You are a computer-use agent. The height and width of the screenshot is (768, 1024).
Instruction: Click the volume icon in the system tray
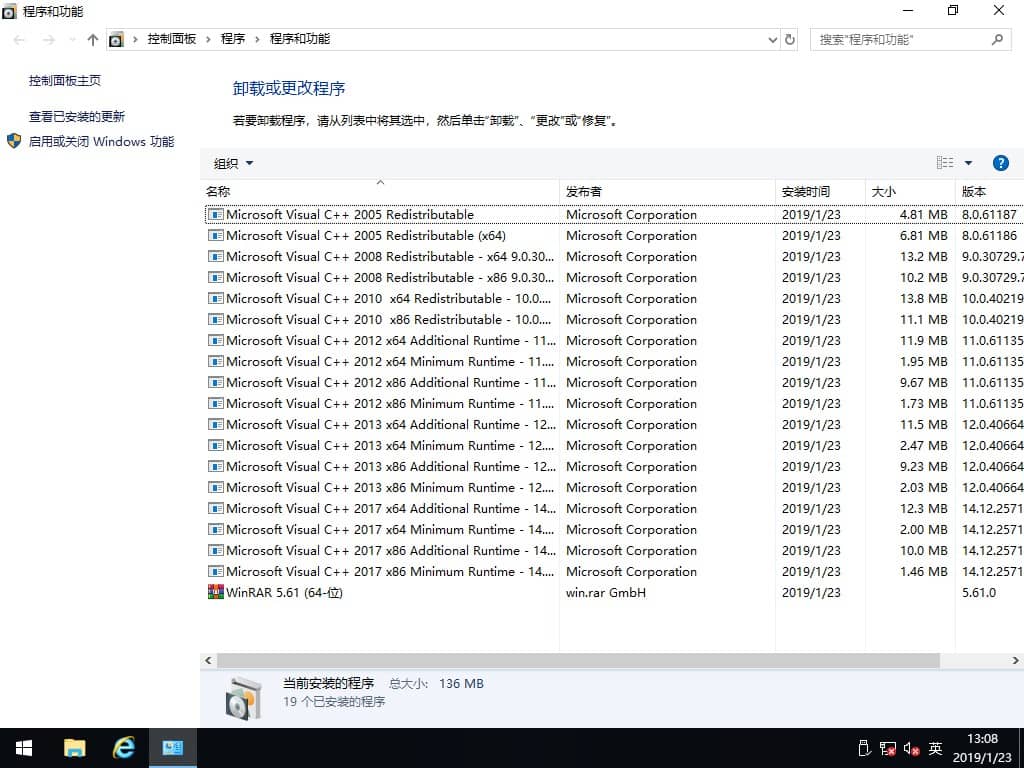tap(909, 747)
